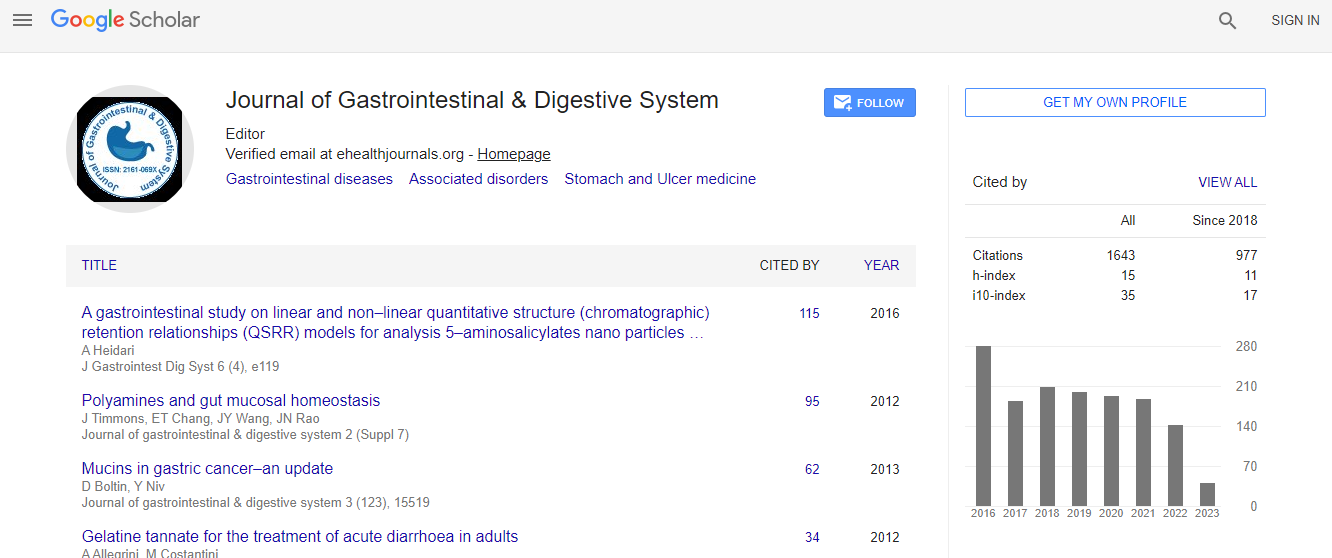Click Get My Own Profile button
Viewport: 1332px width, 558px height.
pyautogui.click(x=1115, y=102)
